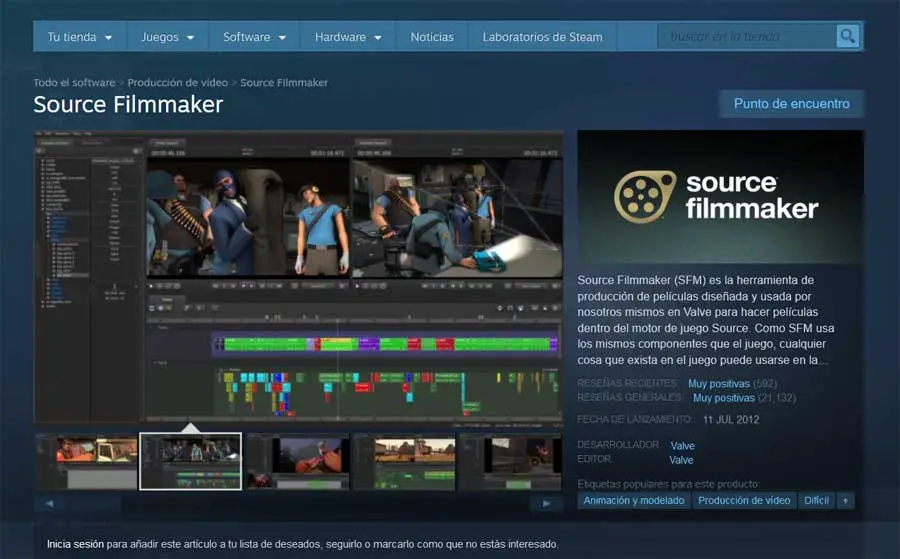
Task: Open the editor Valve link
Action: (x=681, y=460)
